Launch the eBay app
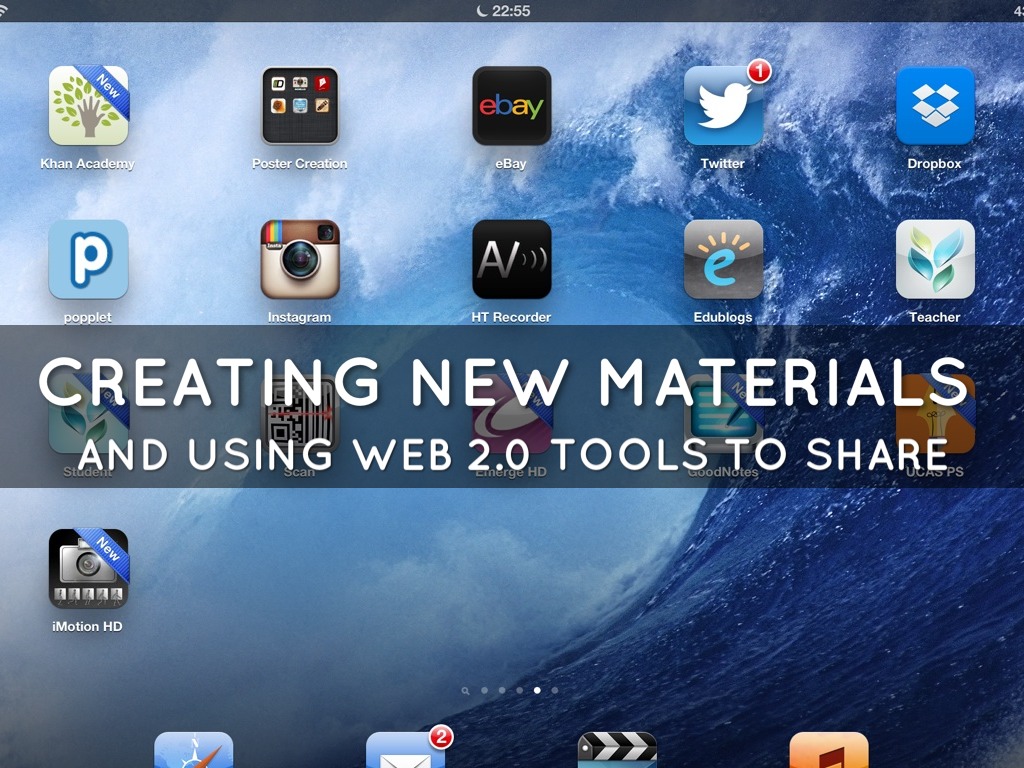Screen dimensions: 1024x768 coord(511,106)
